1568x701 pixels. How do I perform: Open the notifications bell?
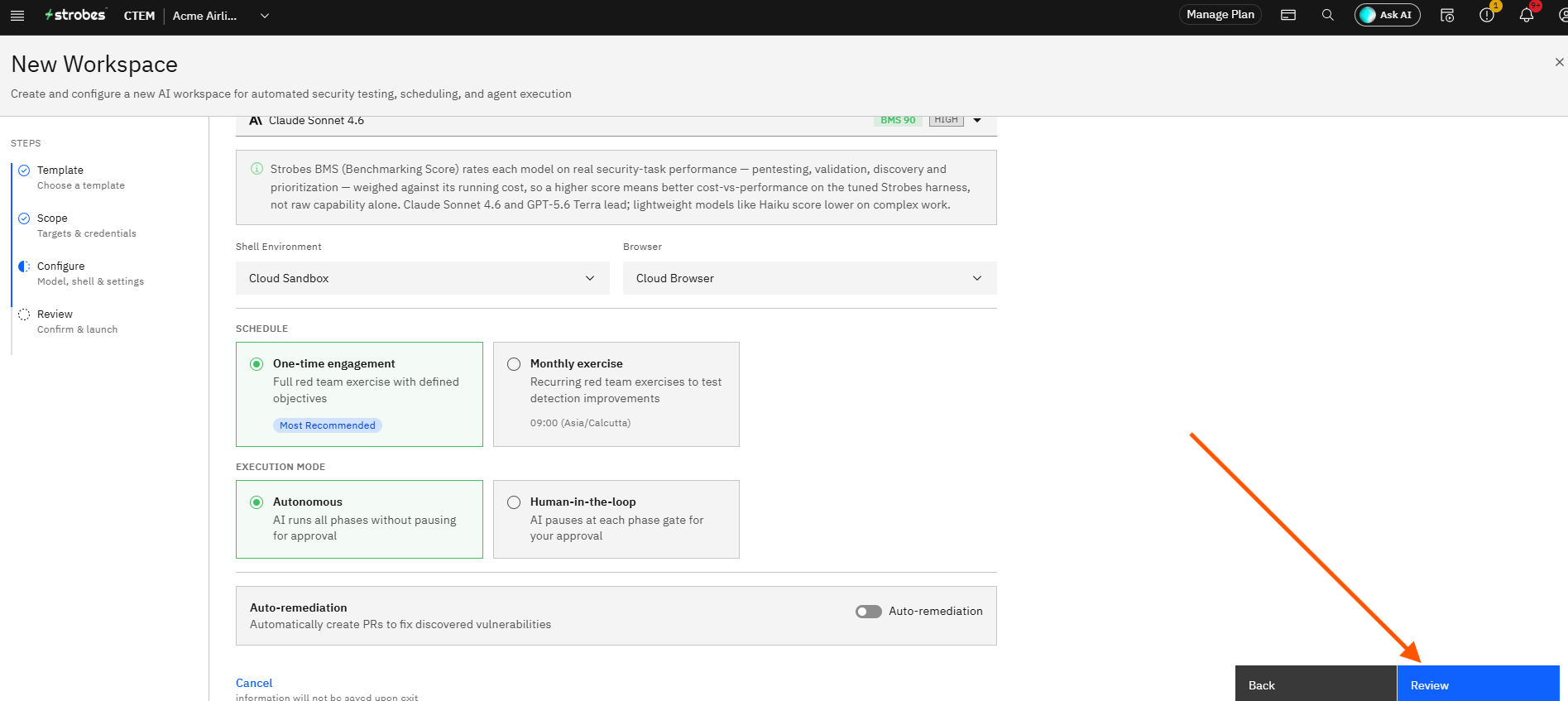point(1527,15)
